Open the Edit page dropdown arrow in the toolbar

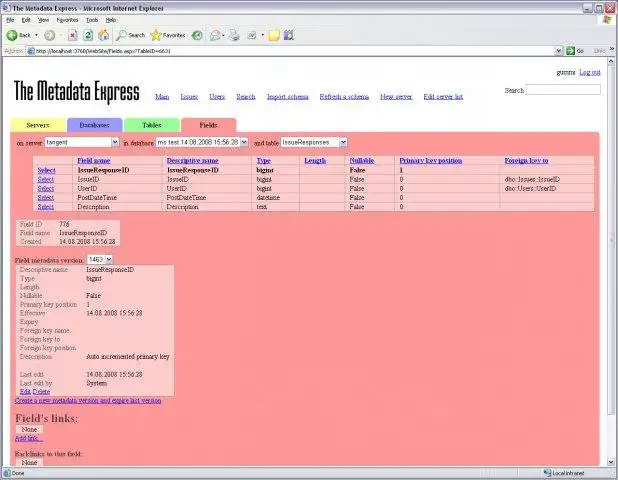[x=262, y=35]
